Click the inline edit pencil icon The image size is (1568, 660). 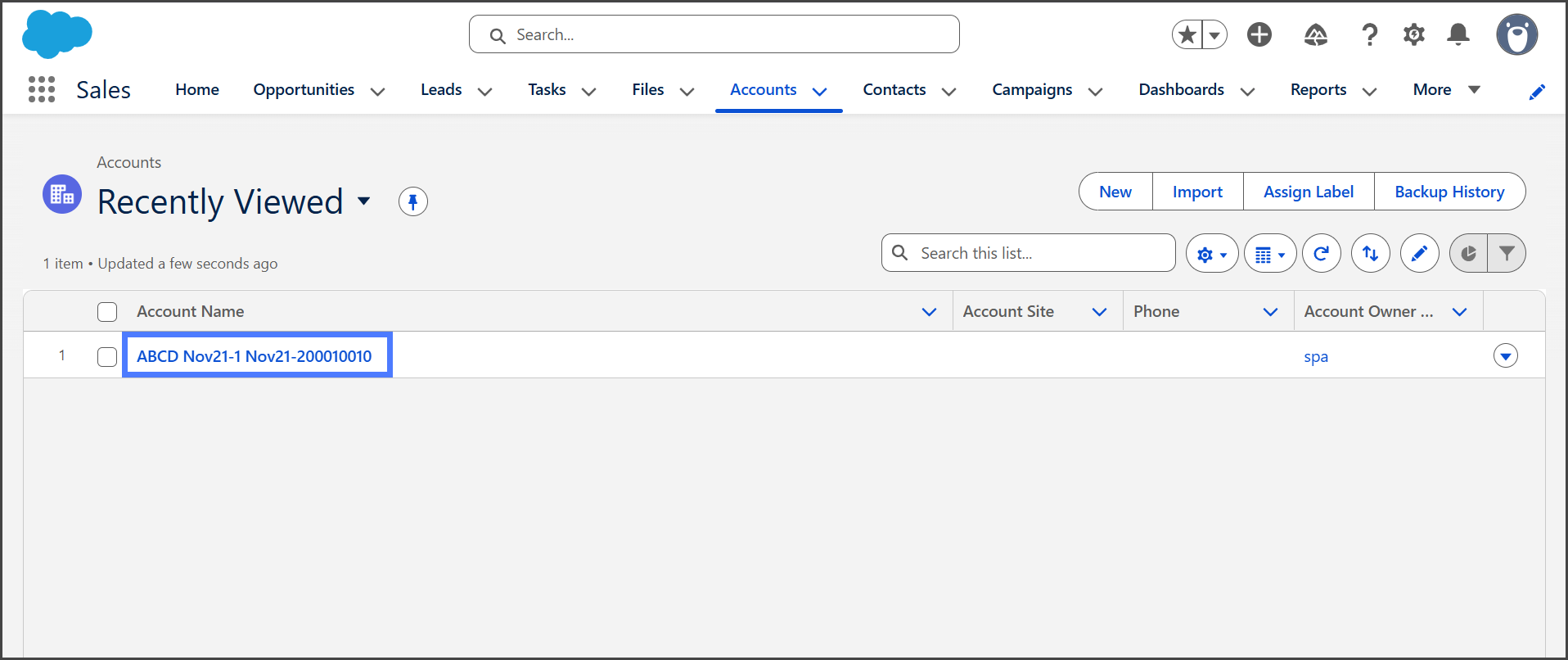pyautogui.click(x=1419, y=253)
